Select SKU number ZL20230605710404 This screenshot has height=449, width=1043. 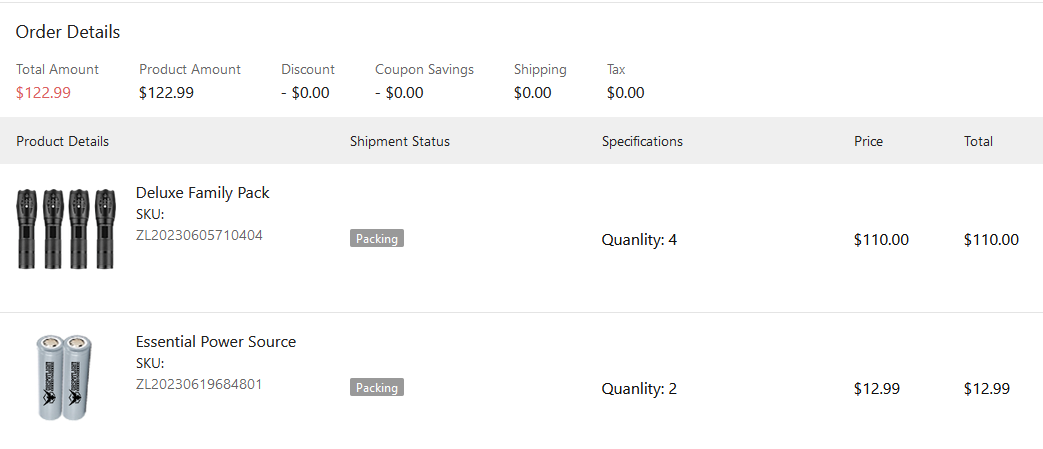199,235
